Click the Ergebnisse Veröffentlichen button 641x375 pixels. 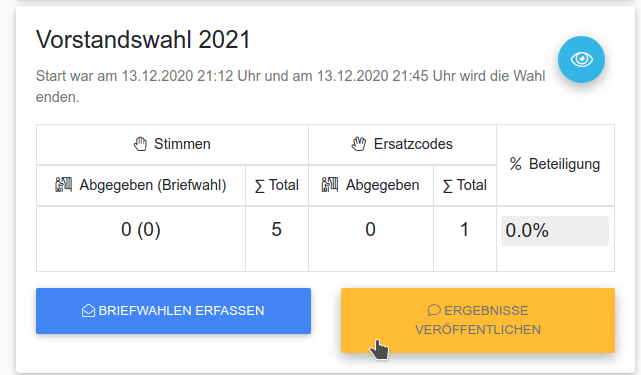(478, 320)
